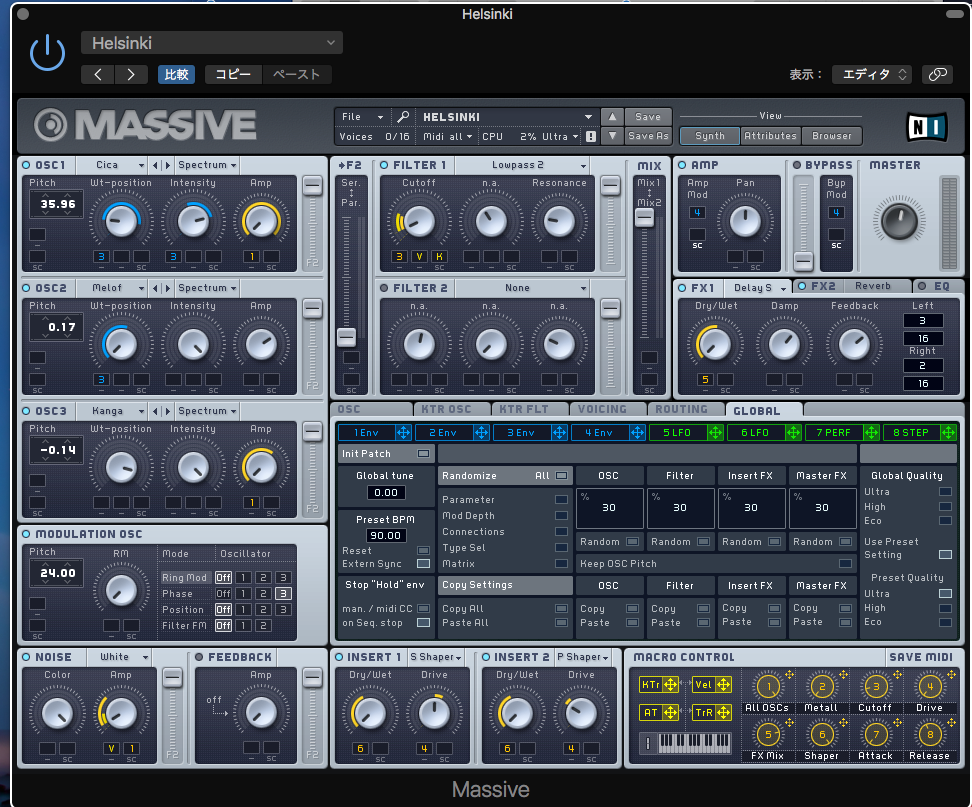The image size is (972, 807).
Task: Click the TrR macro cross icon
Action: (x=723, y=712)
